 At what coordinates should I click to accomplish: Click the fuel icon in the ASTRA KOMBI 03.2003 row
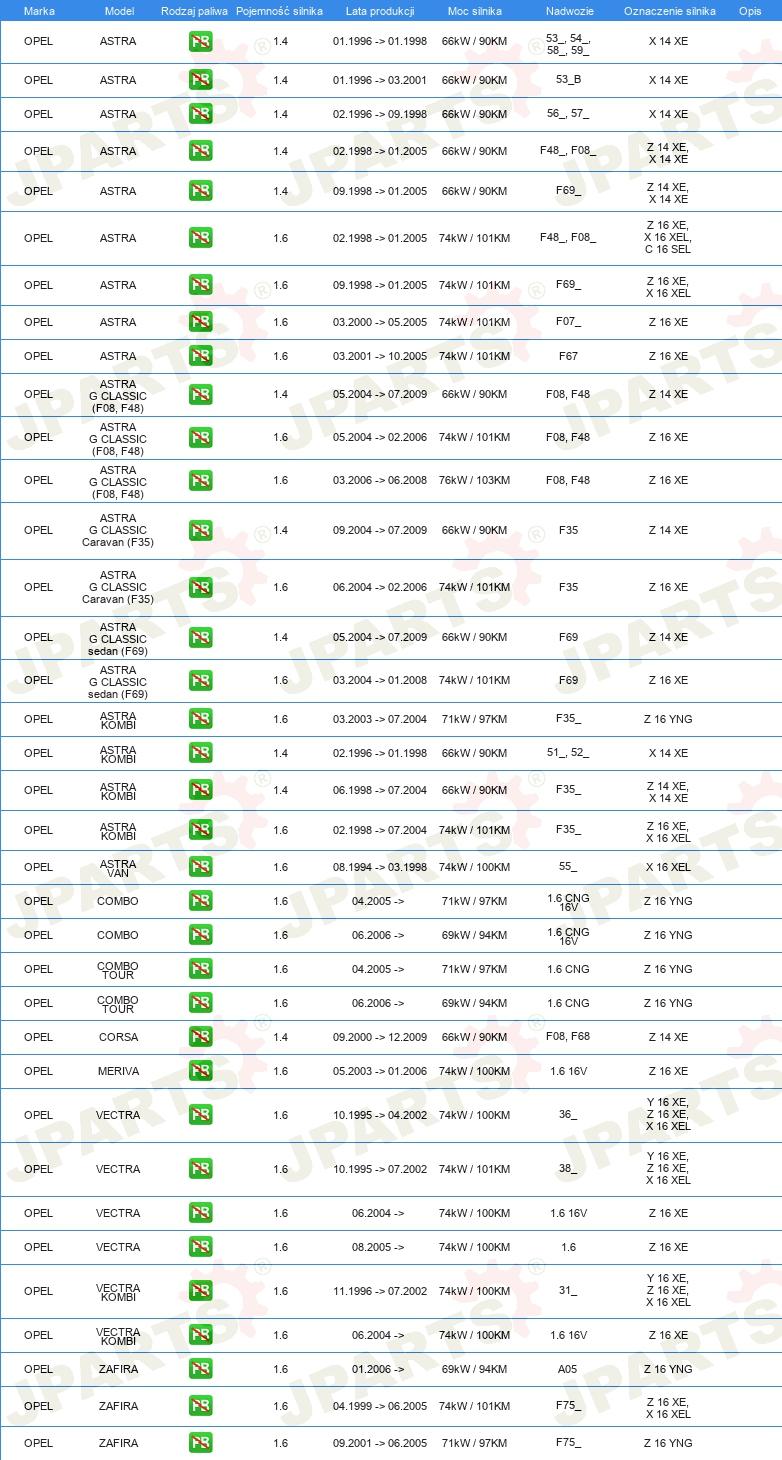[x=201, y=719]
